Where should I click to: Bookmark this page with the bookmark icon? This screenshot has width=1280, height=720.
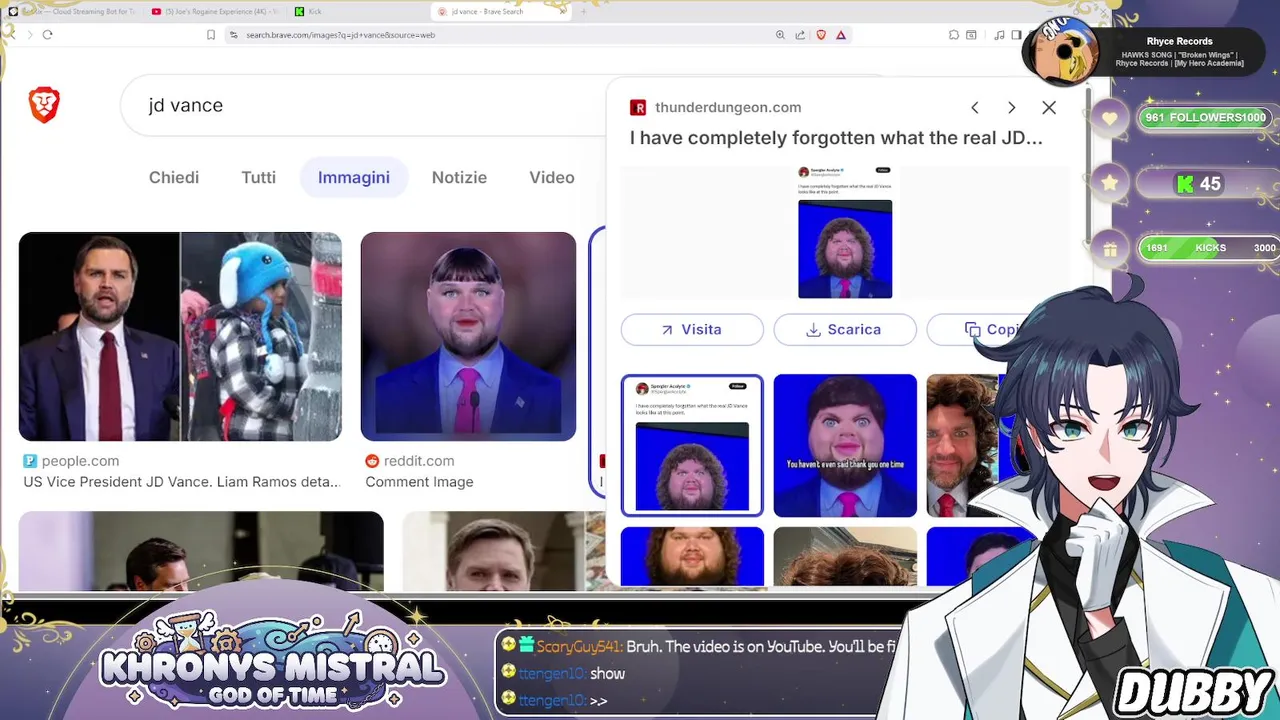(x=211, y=34)
